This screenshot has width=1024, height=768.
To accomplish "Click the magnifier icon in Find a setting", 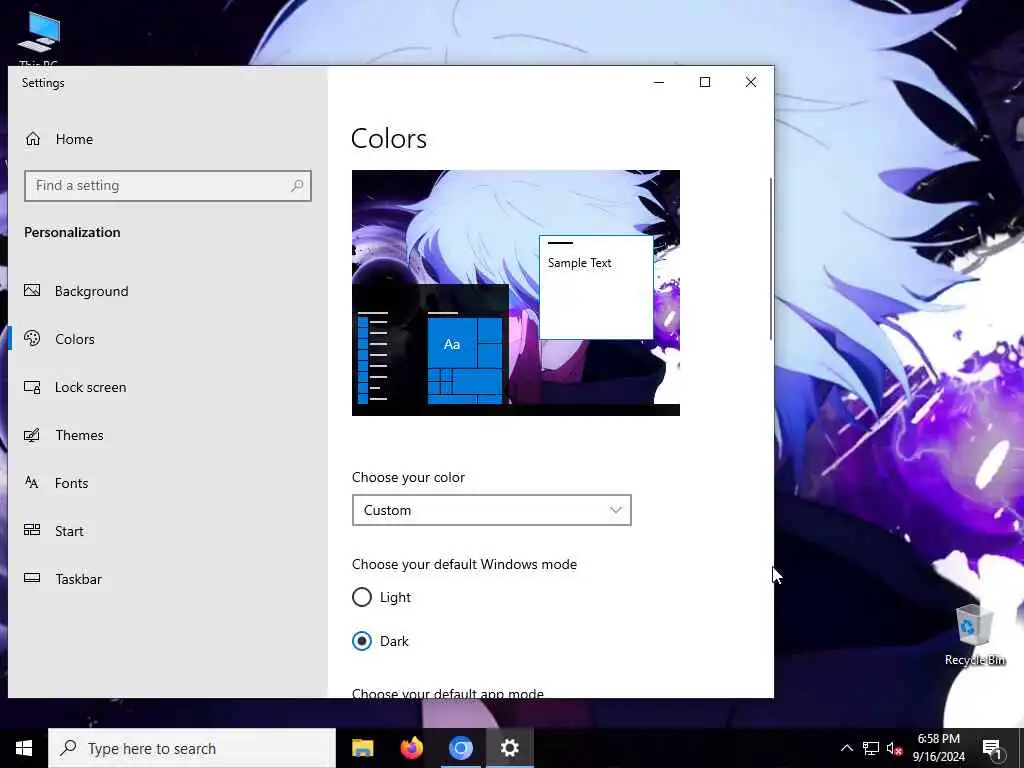I will point(297,185).
